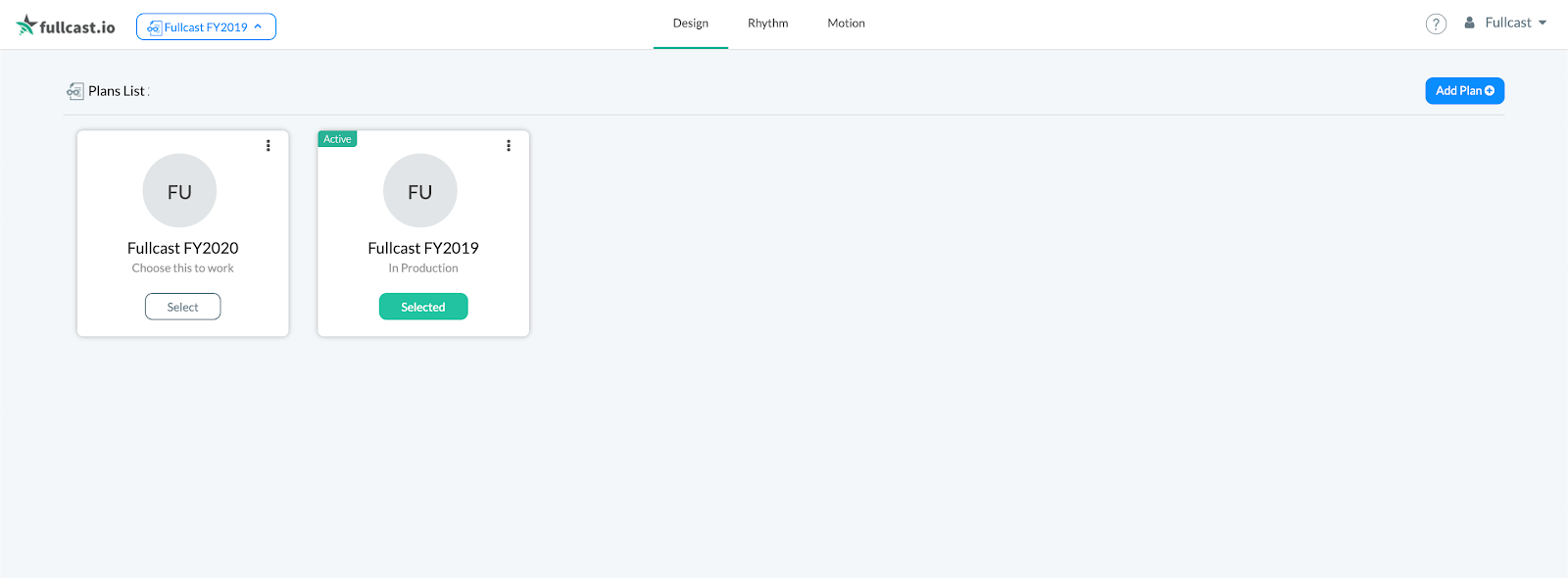Open the Motion tab
Viewport: 1568px width, 578px height.
846,24
